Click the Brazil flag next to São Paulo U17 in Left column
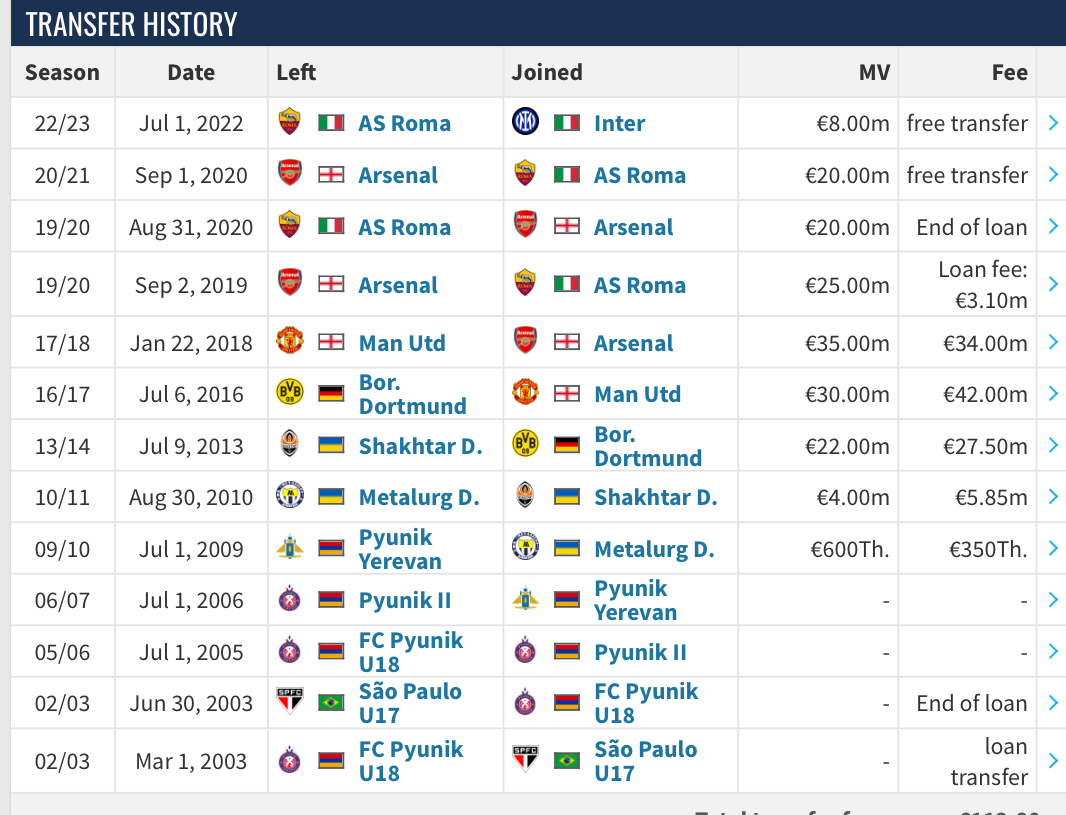Screen dimensions: 1066x815 point(331,701)
